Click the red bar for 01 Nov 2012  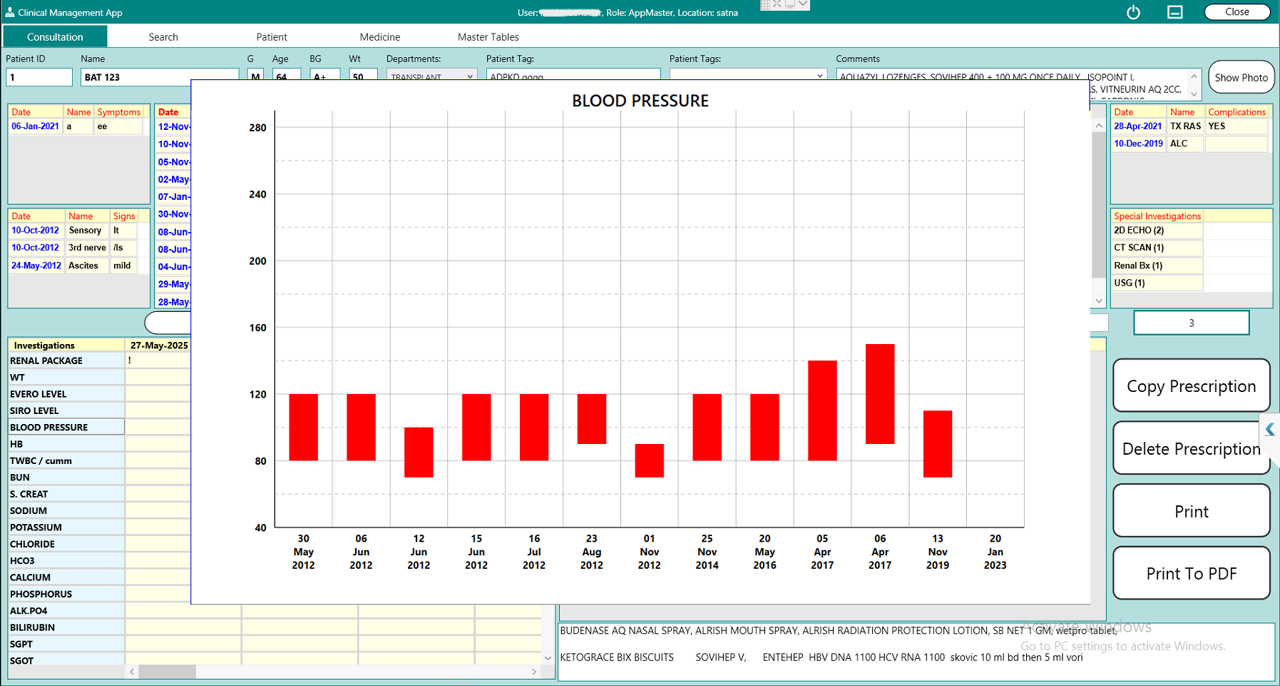click(x=649, y=460)
